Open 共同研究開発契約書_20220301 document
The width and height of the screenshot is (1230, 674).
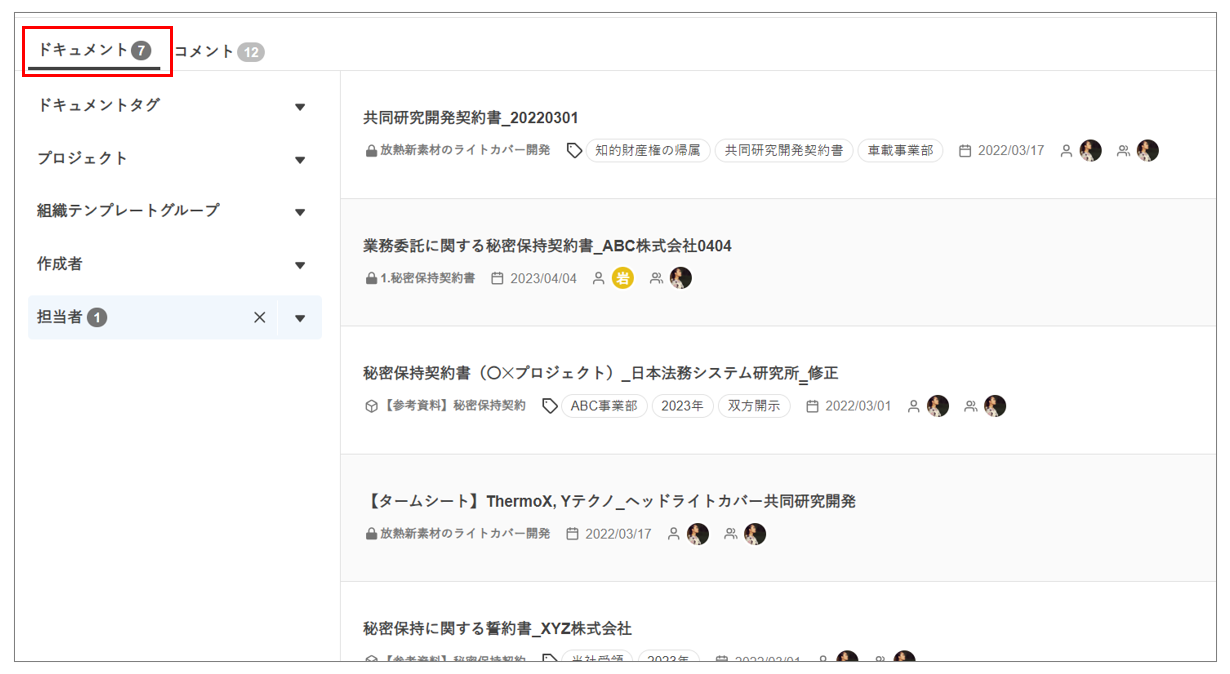click(x=470, y=118)
